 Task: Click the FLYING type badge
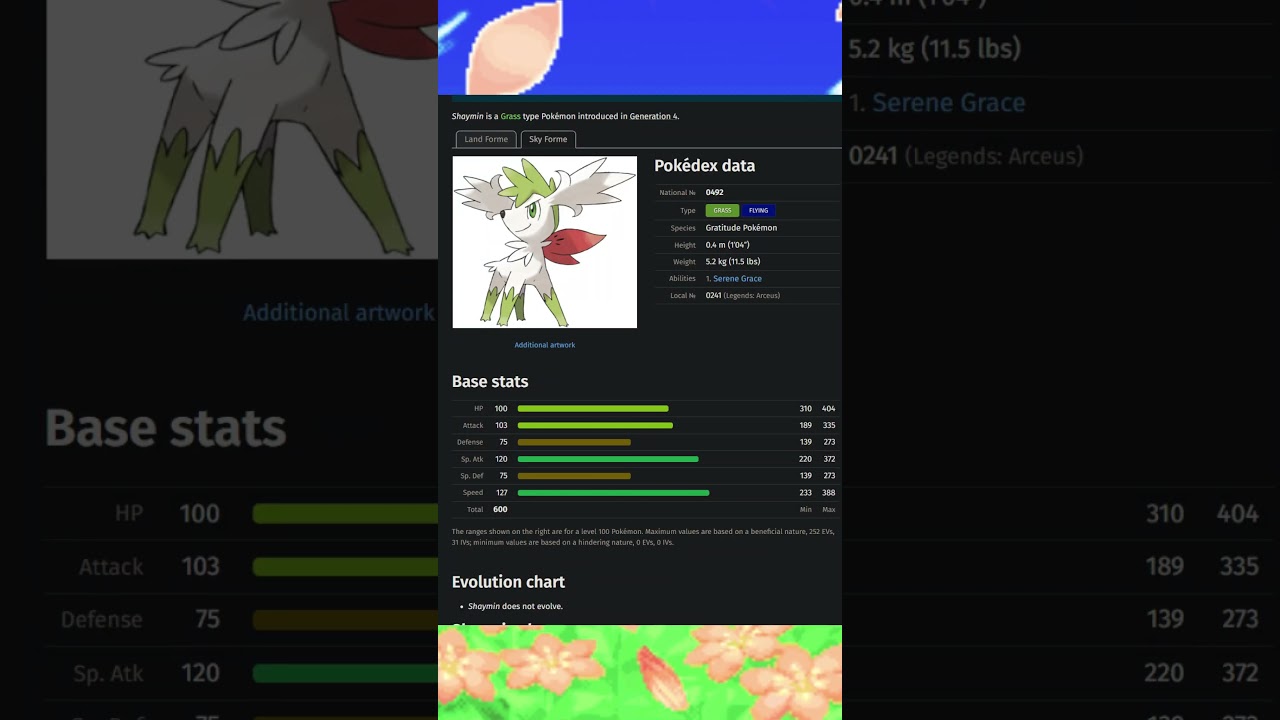pos(759,211)
